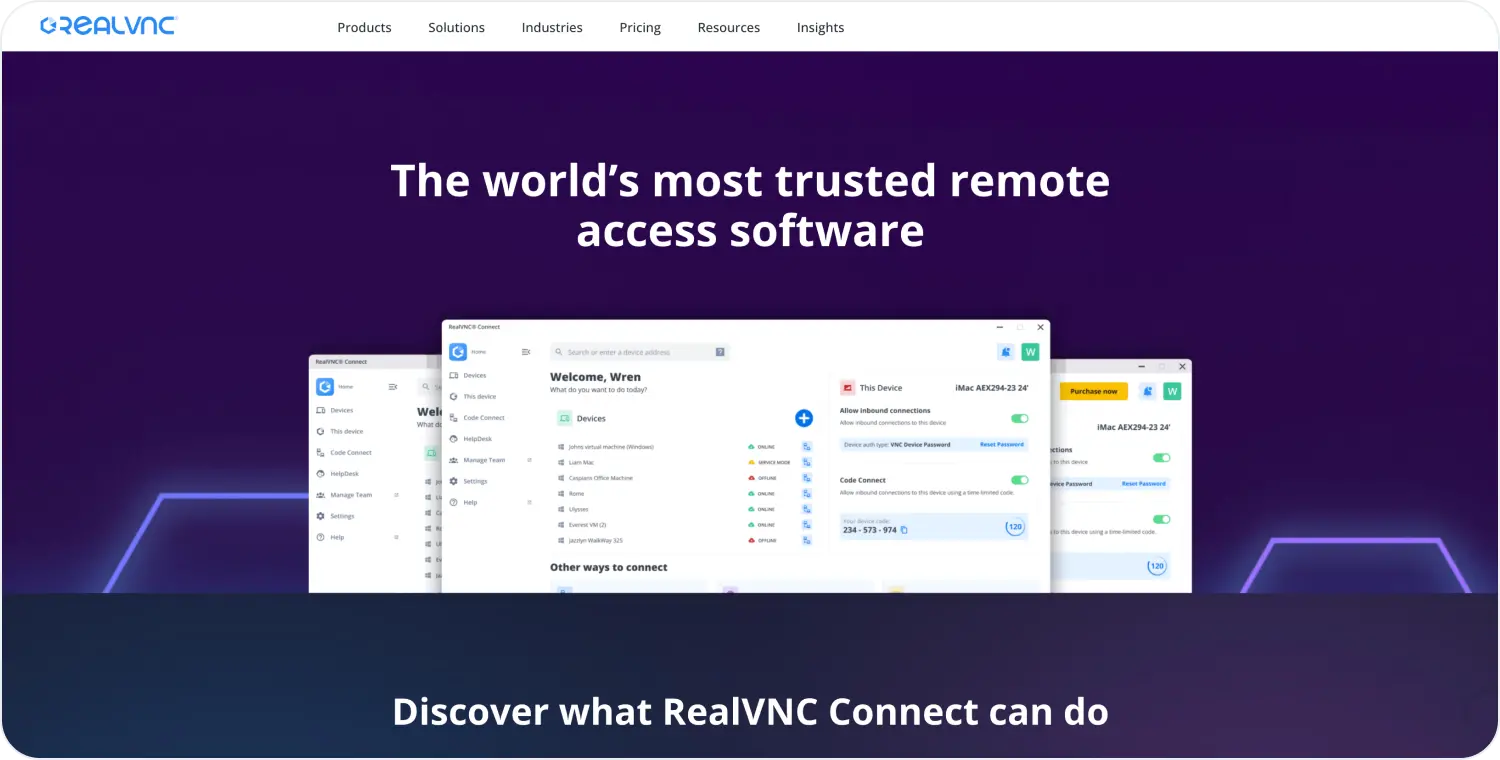
Task: Open the Industries menu
Action: [552, 27]
